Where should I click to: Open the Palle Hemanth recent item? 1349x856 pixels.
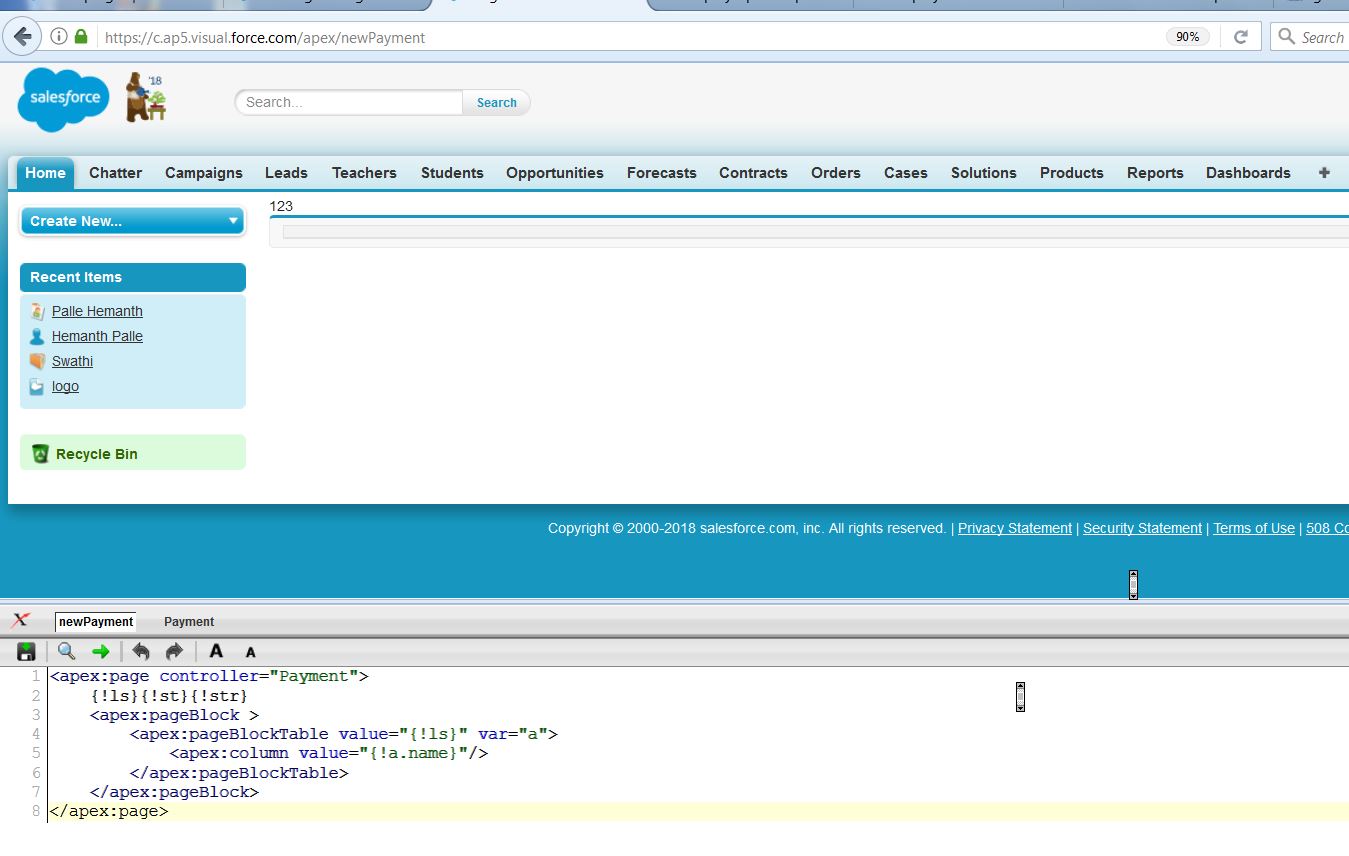(97, 311)
